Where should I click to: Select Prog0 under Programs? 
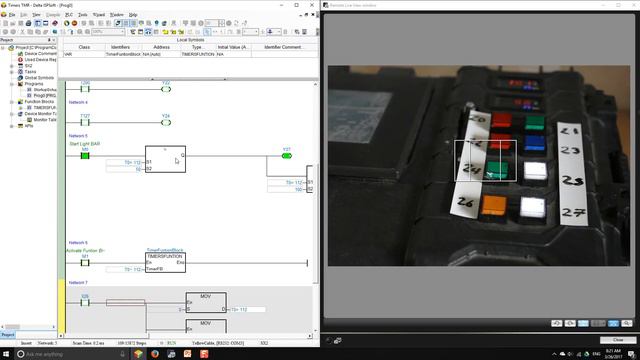tap(45, 96)
